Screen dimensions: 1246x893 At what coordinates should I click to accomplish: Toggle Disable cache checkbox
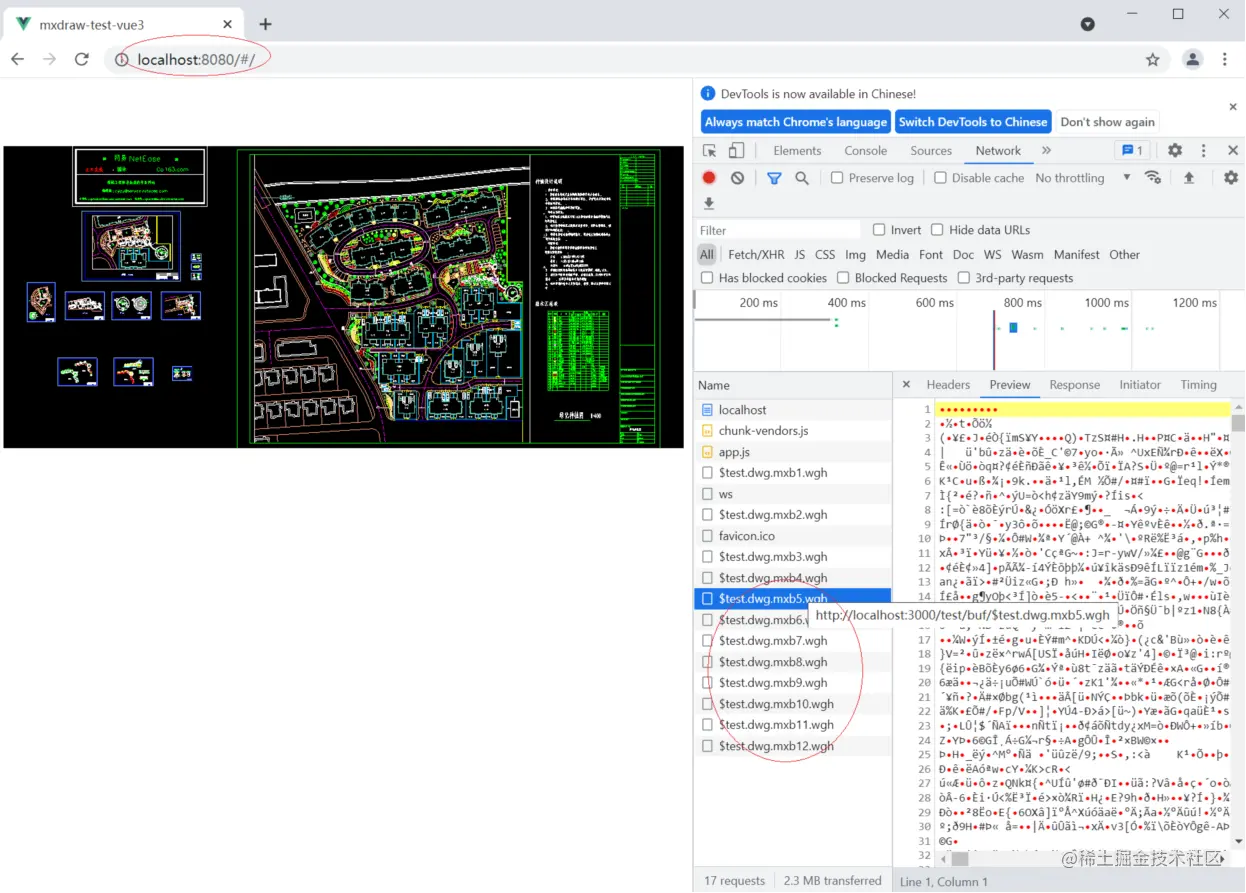click(x=940, y=178)
